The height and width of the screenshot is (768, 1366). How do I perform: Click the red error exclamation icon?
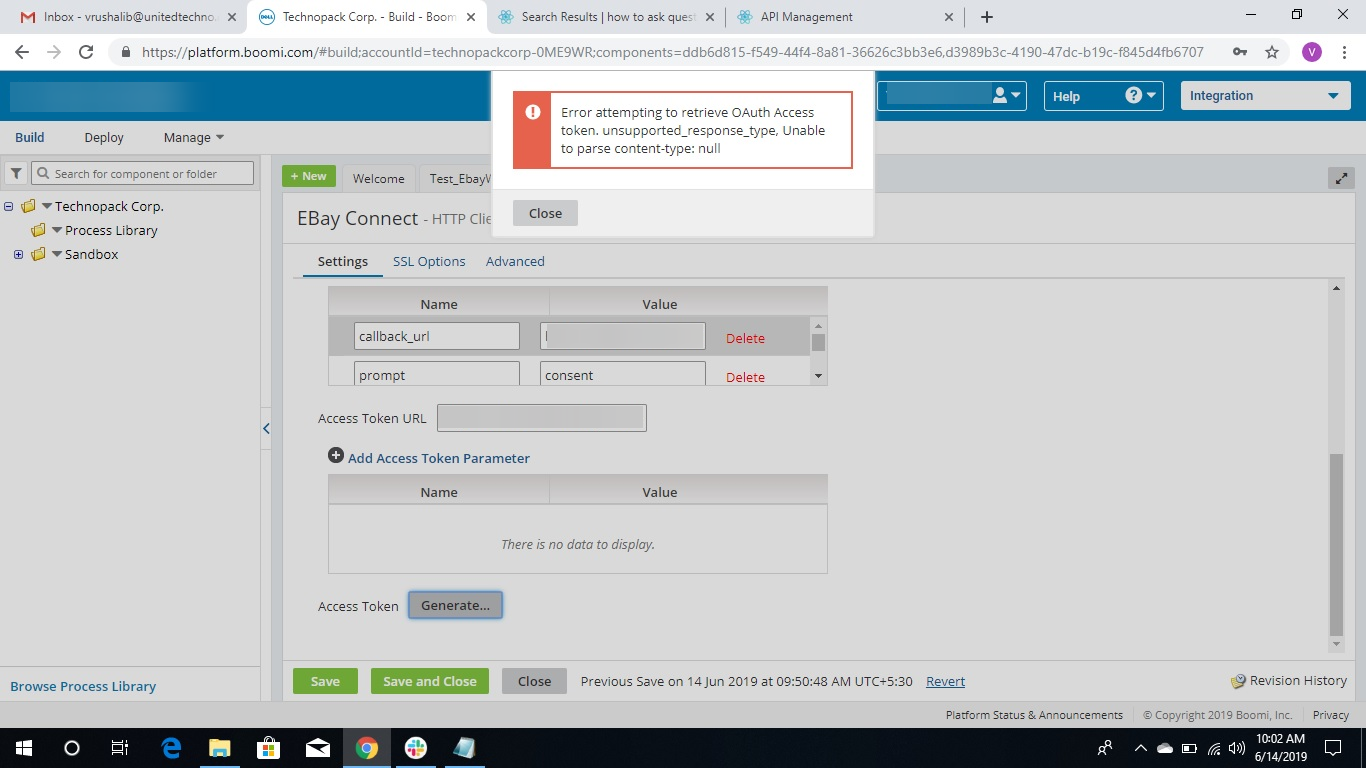[532, 112]
